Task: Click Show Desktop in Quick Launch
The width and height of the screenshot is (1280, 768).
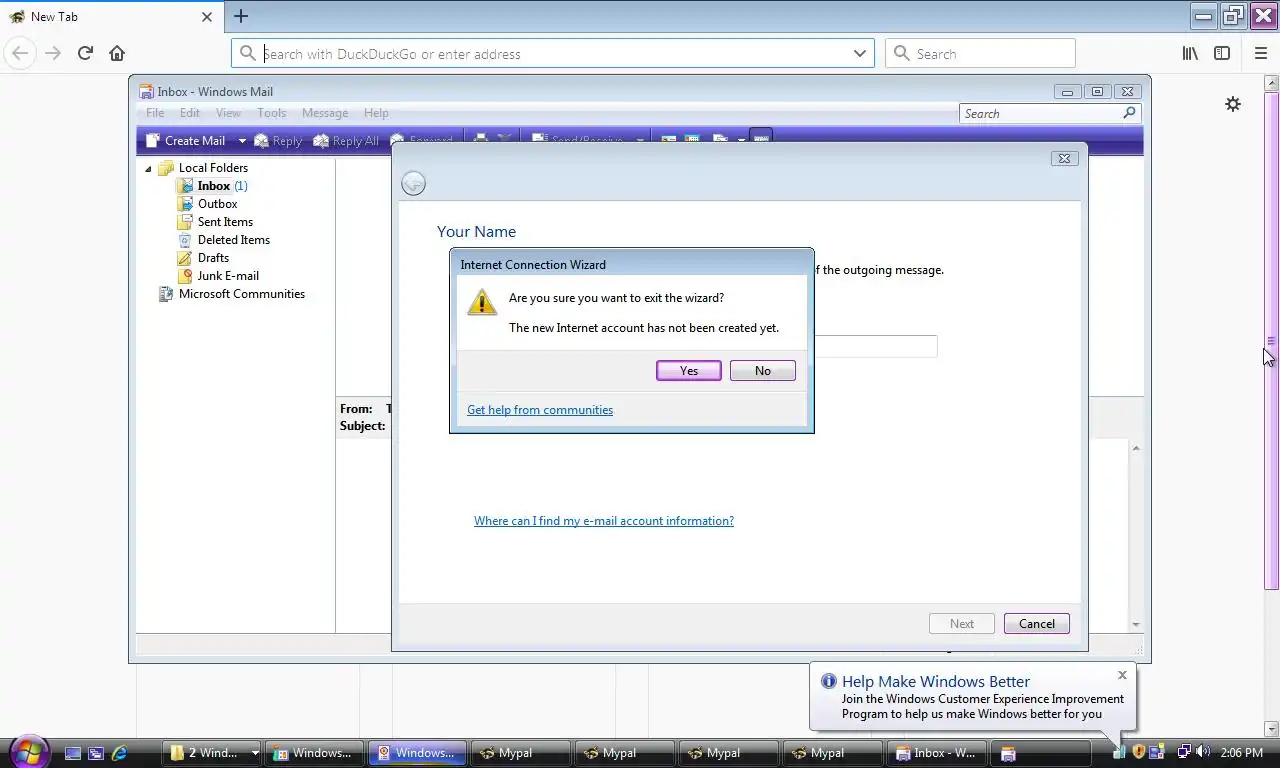Action: [x=73, y=753]
